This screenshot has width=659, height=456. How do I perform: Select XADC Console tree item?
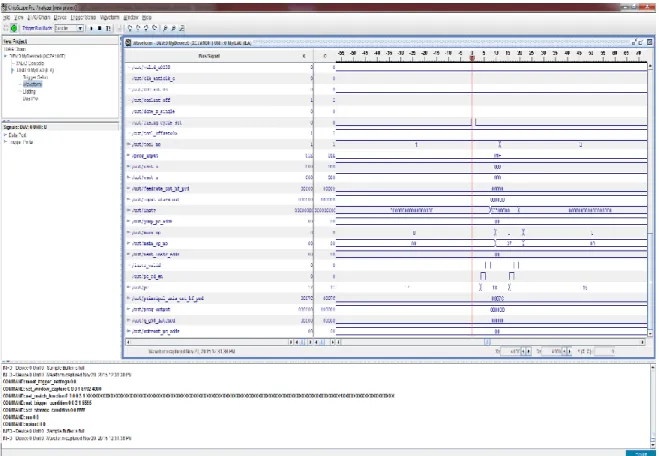30,63
